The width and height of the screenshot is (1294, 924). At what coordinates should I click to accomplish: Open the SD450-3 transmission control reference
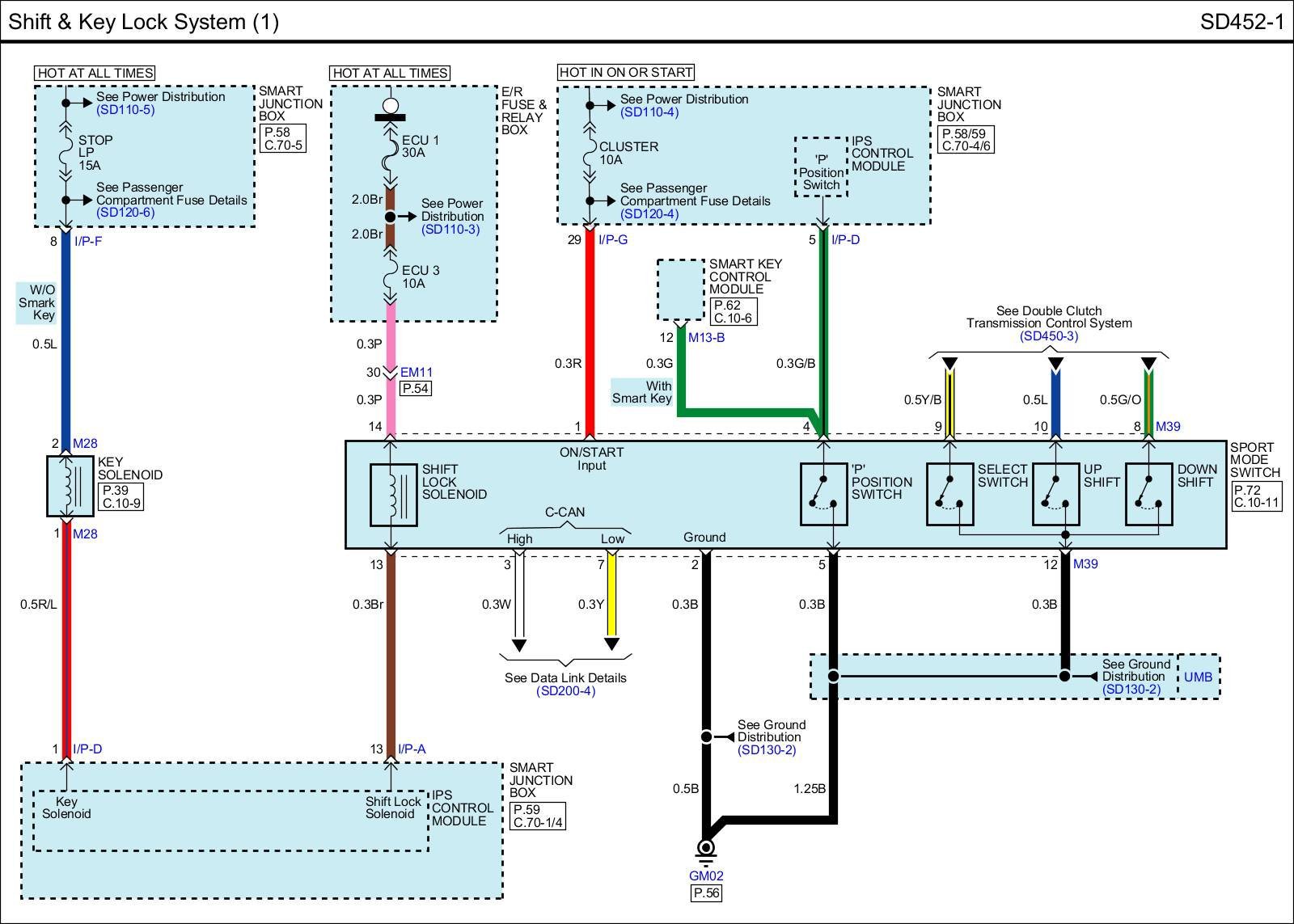click(x=1049, y=336)
